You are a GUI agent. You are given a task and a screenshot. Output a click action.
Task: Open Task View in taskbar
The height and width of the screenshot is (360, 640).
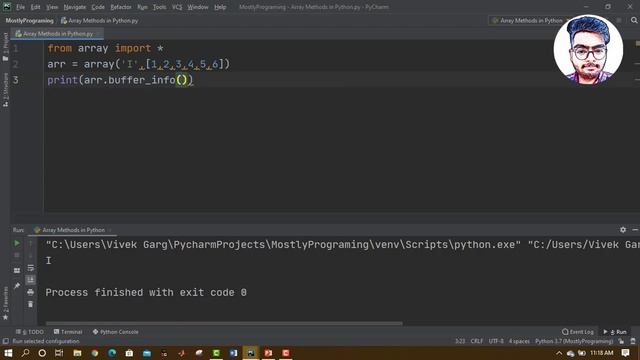tap(59, 353)
